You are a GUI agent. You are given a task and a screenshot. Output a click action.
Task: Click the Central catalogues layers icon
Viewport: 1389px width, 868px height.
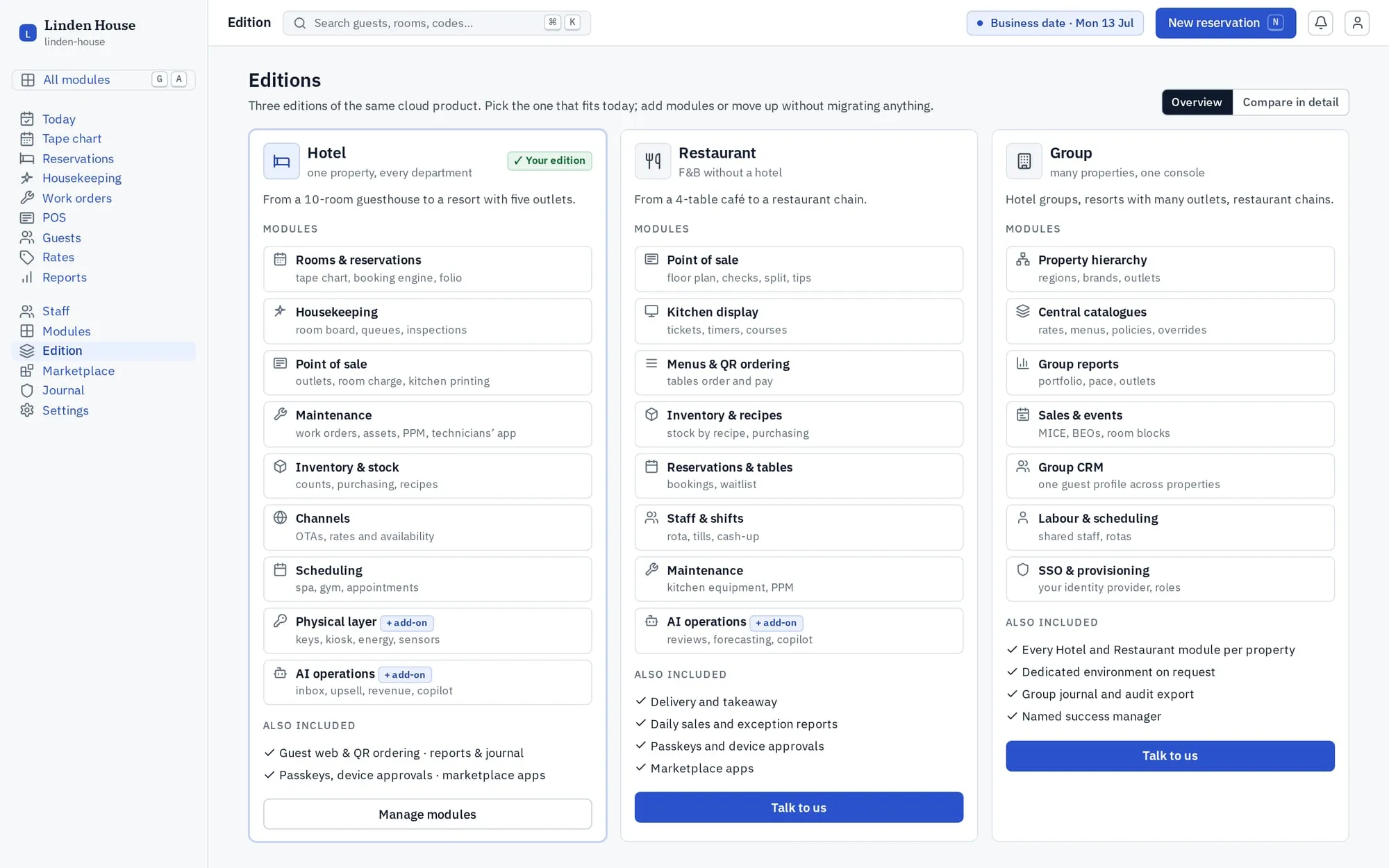[x=1023, y=311]
